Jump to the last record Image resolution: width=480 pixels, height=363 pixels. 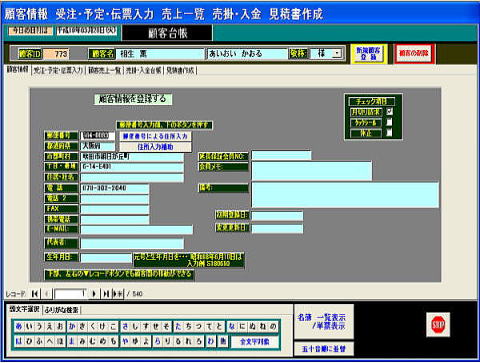click(106, 294)
